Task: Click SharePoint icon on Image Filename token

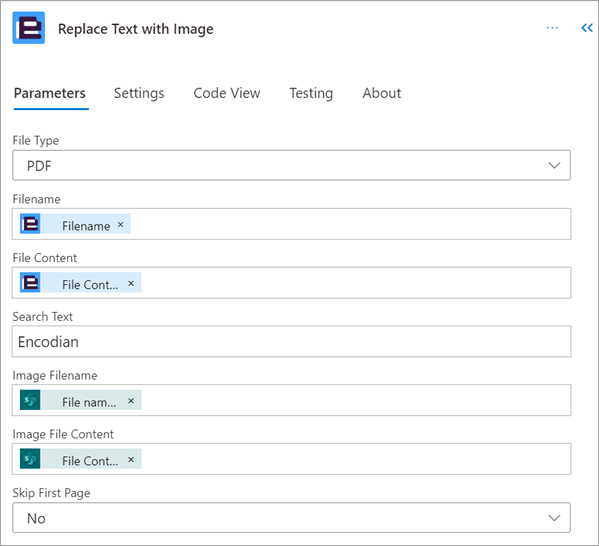Action: (x=30, y=400)
